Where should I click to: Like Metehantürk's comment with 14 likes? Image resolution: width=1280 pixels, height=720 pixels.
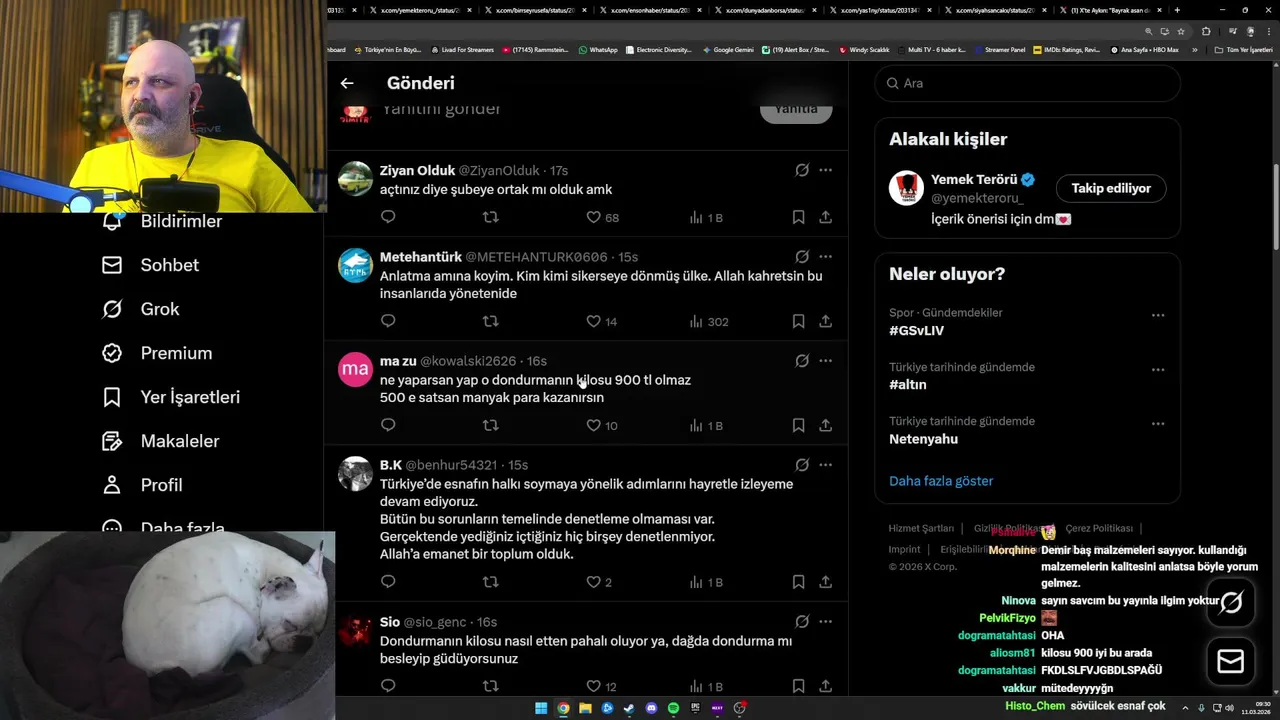click(602, 321)
